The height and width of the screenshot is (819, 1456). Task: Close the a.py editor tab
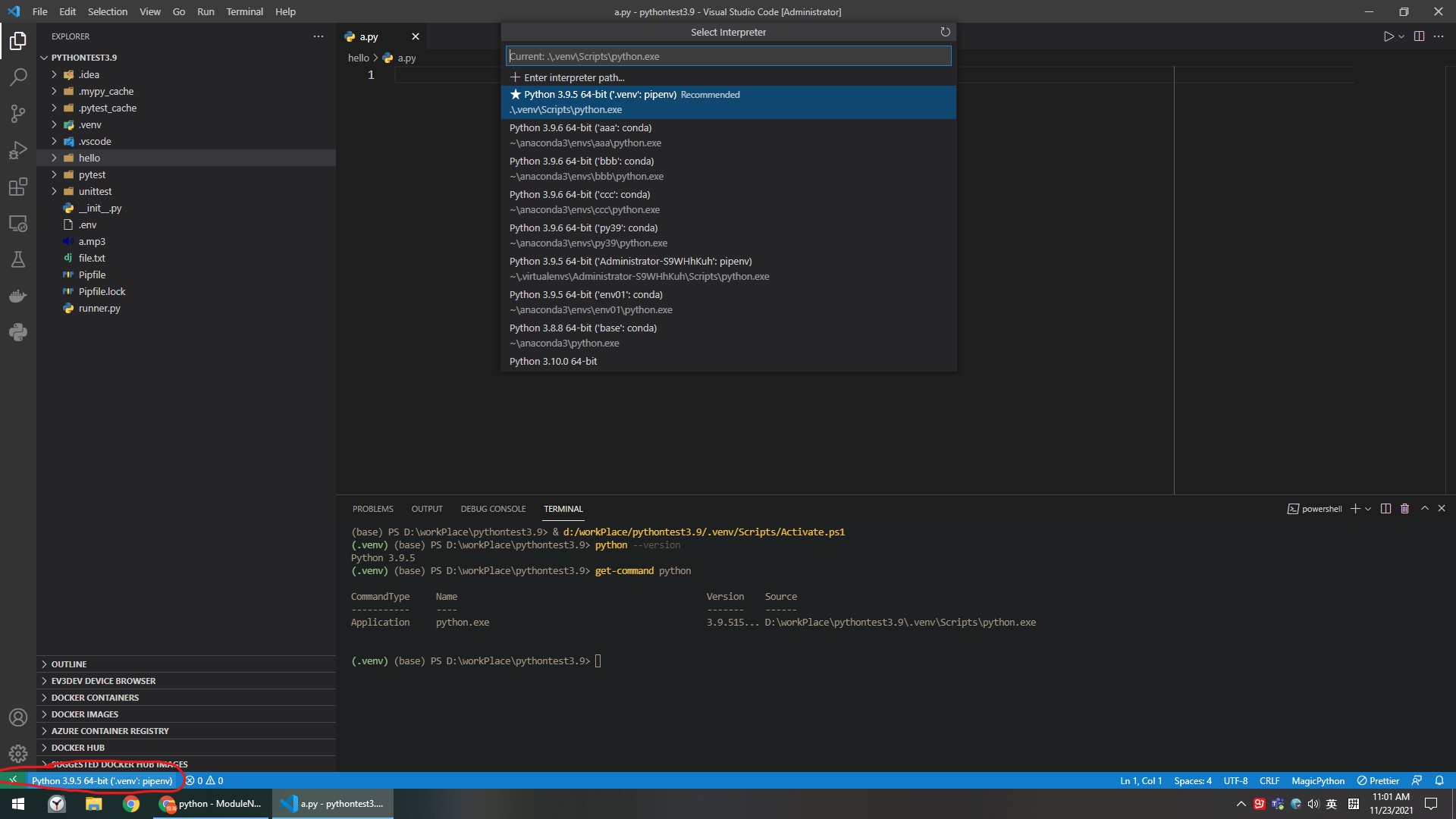click(x=416, y=36)
